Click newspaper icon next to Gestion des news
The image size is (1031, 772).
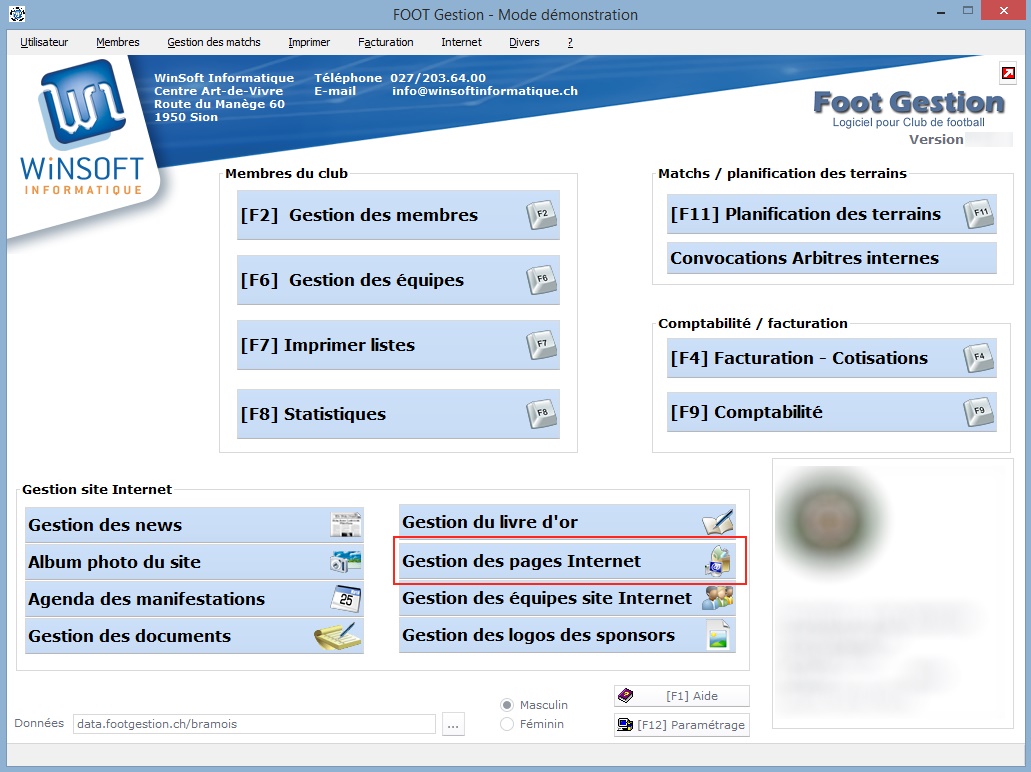click(346, 525)
